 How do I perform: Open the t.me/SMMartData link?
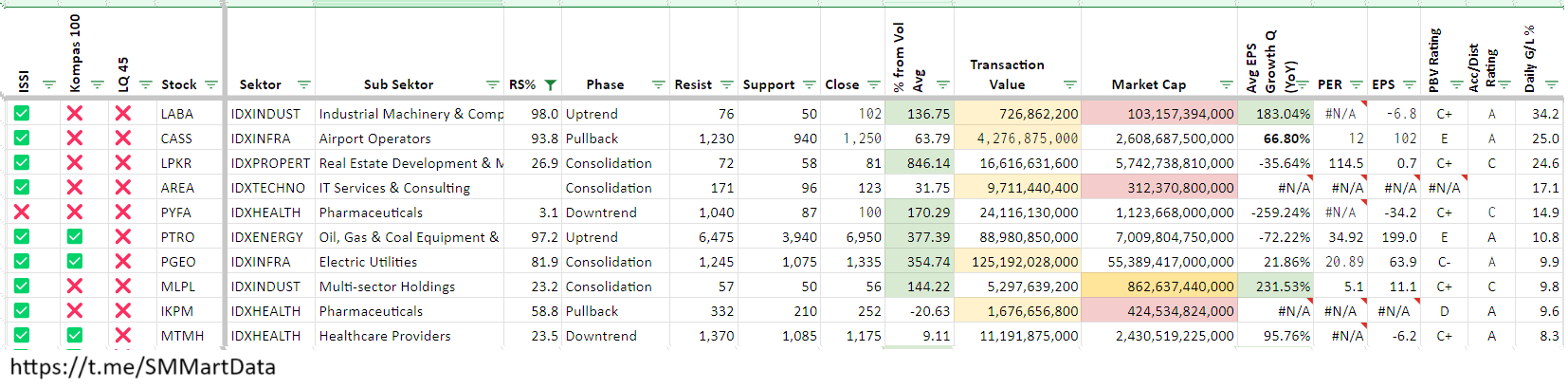tap(143, 367)
